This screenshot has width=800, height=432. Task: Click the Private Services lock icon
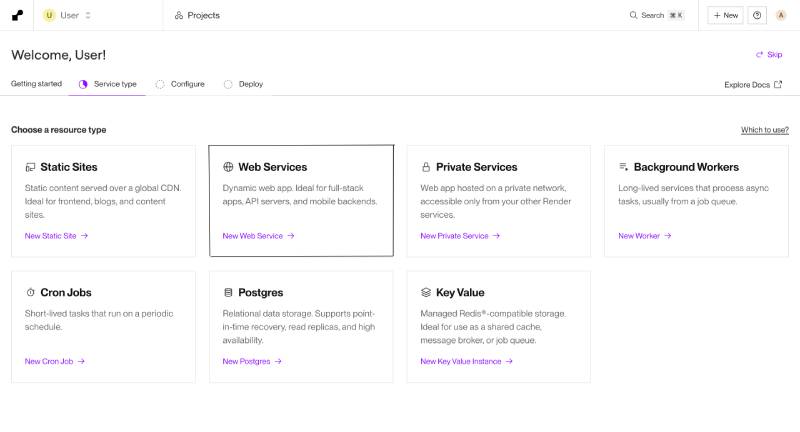point(426,167)
